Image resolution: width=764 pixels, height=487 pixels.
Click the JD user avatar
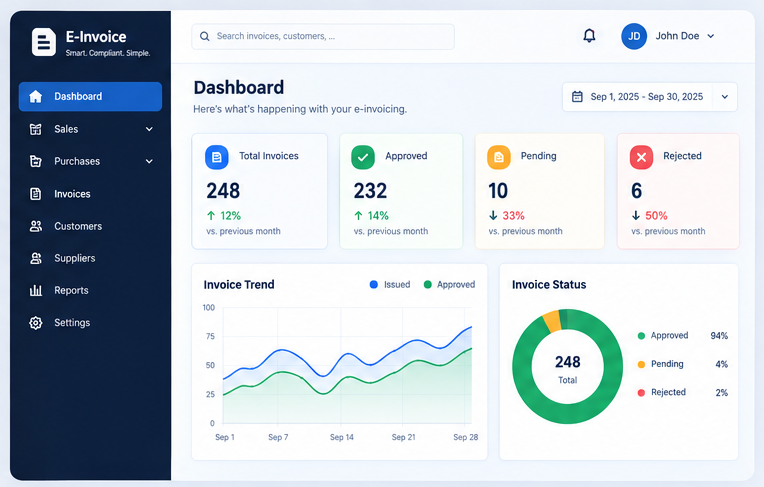click(634, 36)
